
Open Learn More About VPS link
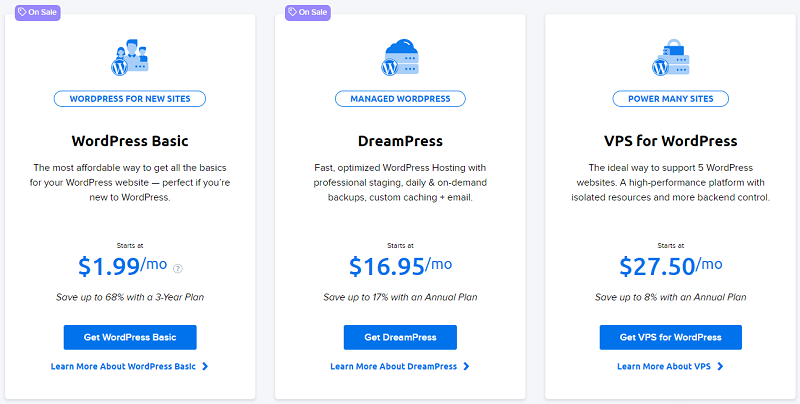pyautogui.click(x=664, y=366)
